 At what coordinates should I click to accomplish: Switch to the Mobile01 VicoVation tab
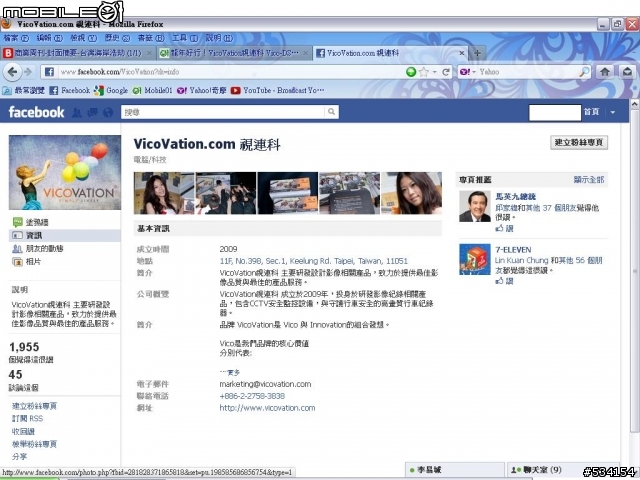pos(234,53)
